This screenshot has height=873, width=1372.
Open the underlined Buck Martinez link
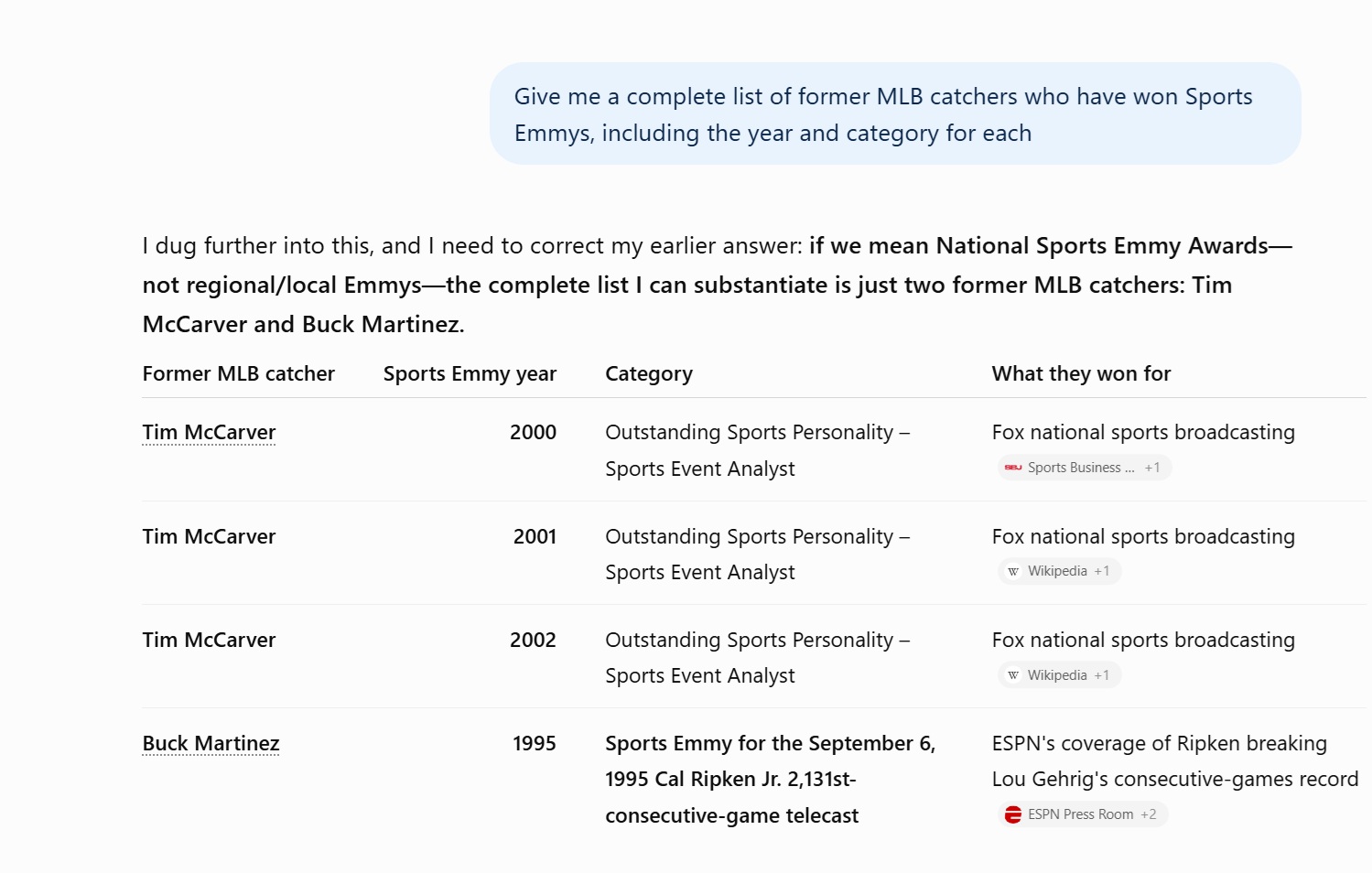(211, 743)
